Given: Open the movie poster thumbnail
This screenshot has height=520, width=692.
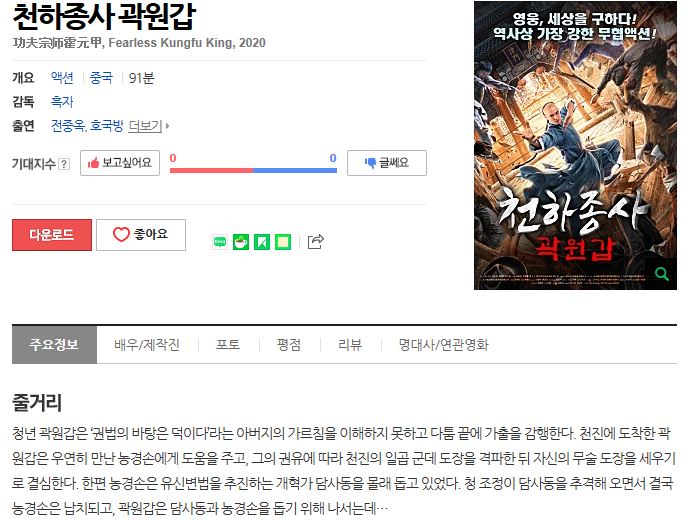Looking at the screenshot, I should [575, 146].
